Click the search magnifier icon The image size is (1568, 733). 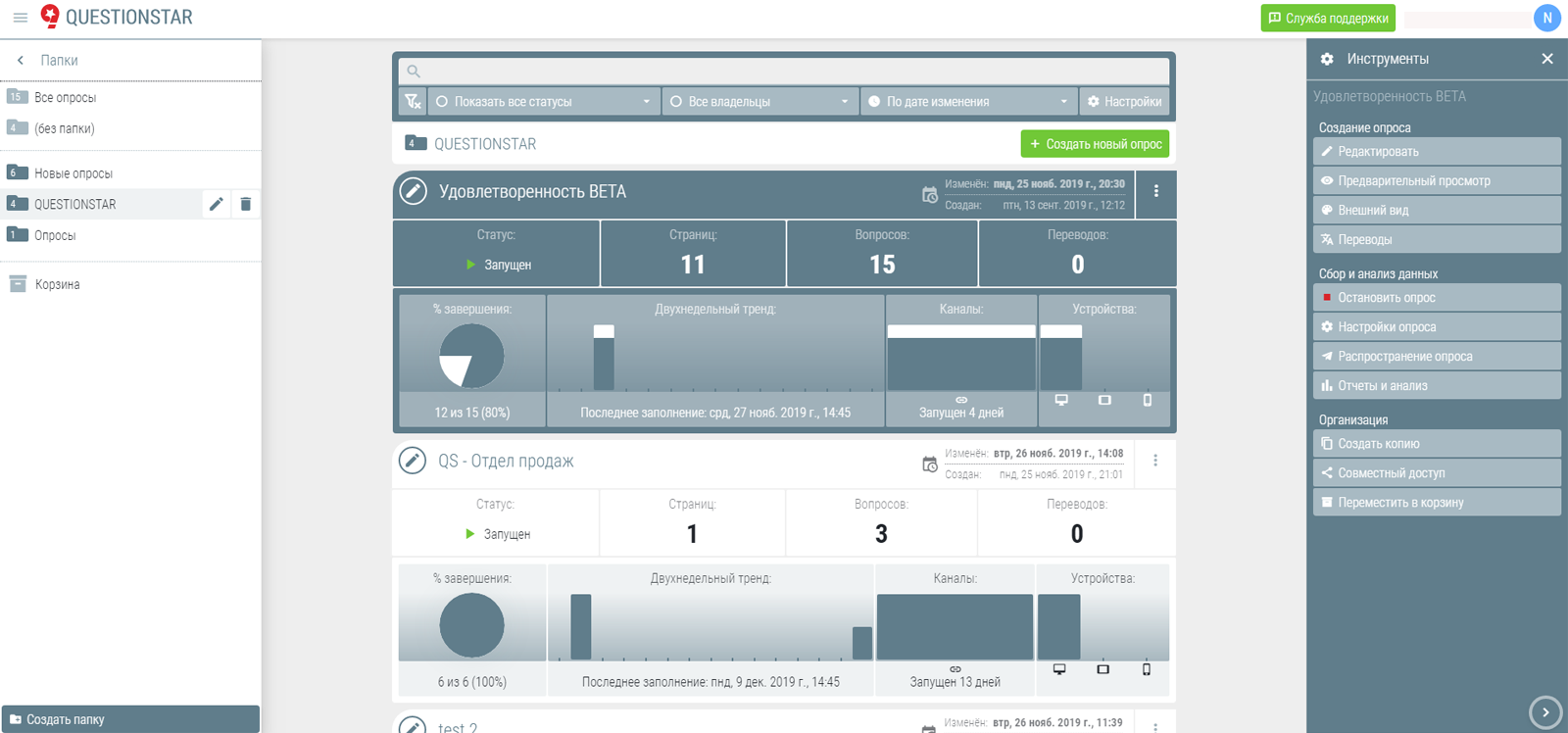pos(414,71)
